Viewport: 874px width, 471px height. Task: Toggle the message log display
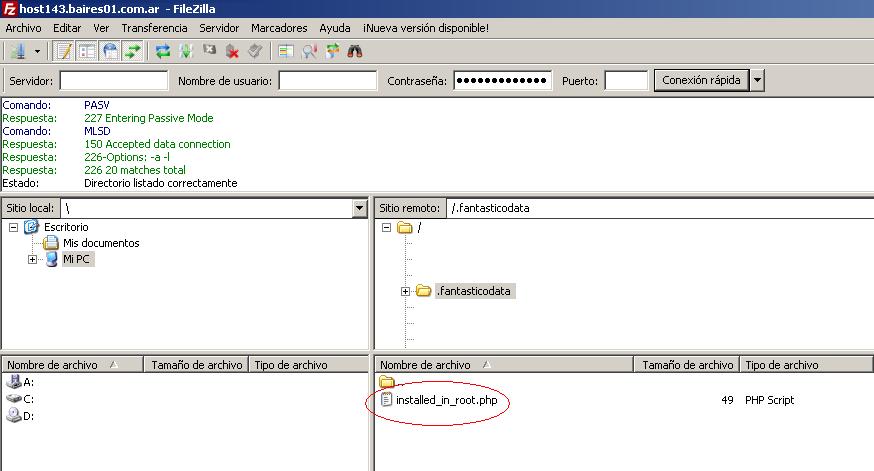click(x=64, y=52)
